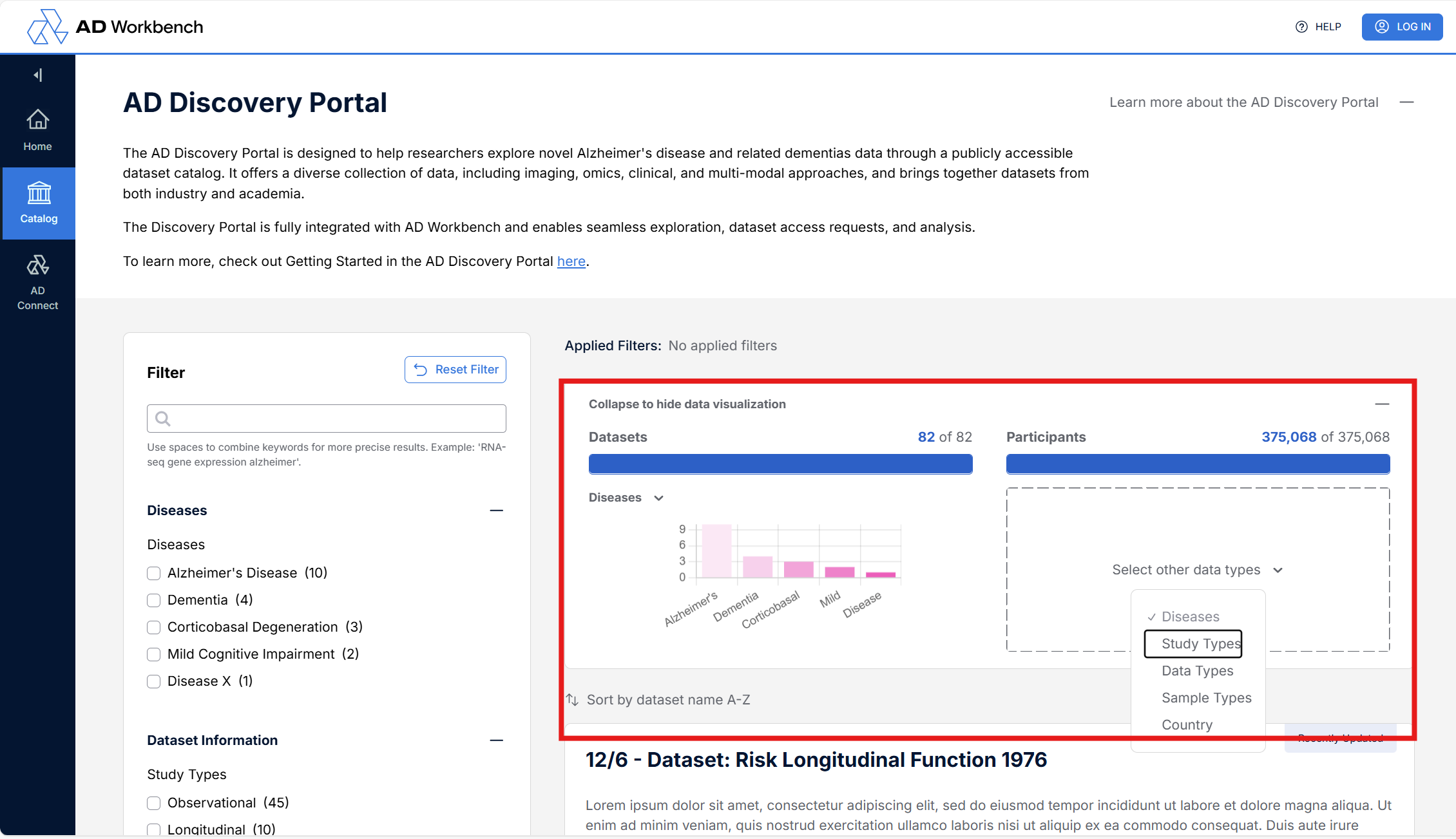Tick the Observational study type checkbox
The width and height of the screenshot is (1456, 839).
tap(153, 803)
